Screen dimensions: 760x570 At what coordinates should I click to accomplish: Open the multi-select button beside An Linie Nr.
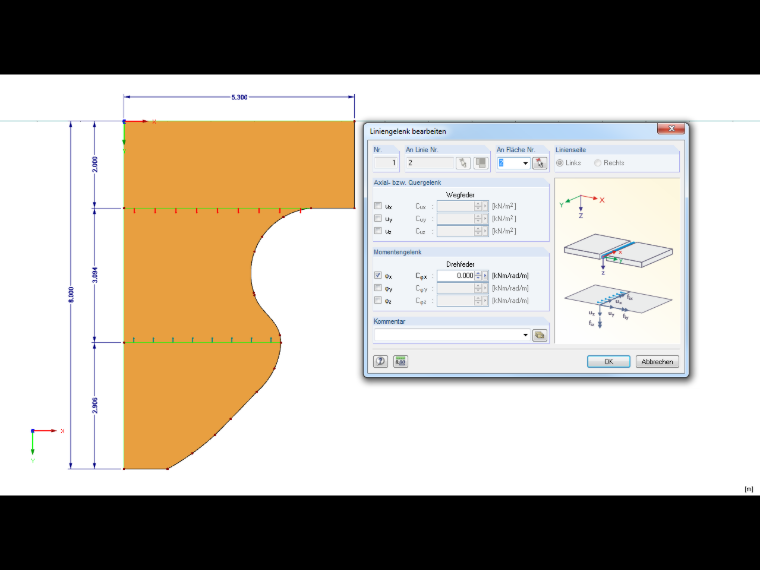(x=480, y=163)
